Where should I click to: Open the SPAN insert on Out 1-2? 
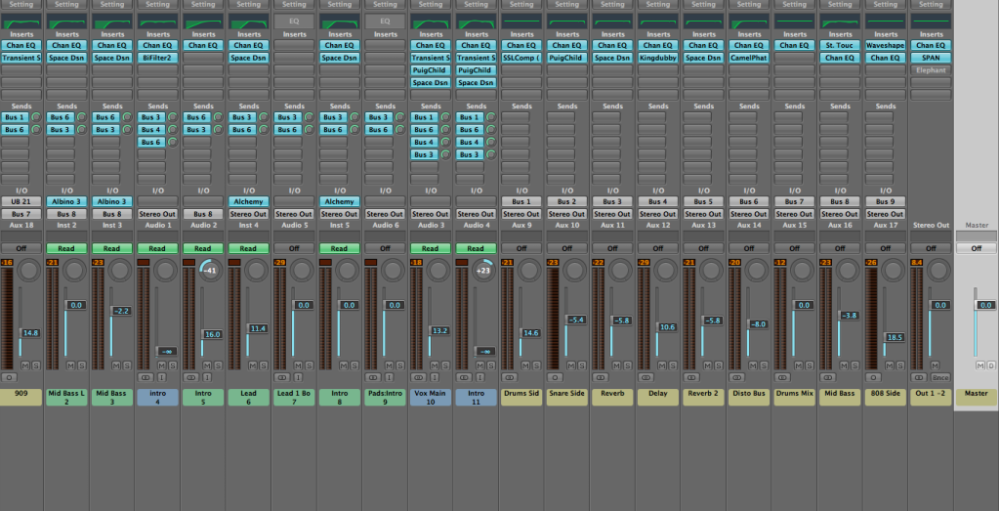coord(931,58)
